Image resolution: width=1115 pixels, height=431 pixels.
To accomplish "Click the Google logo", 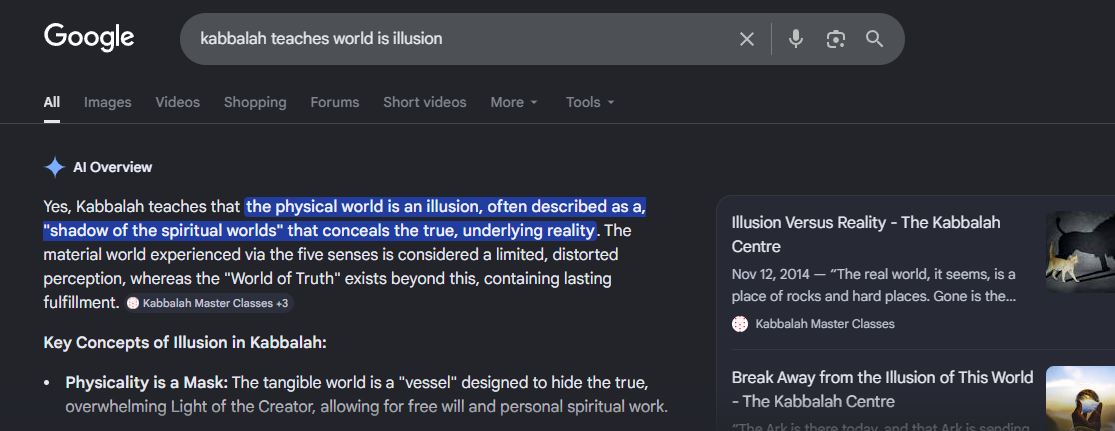I will (x=89, y=38).
